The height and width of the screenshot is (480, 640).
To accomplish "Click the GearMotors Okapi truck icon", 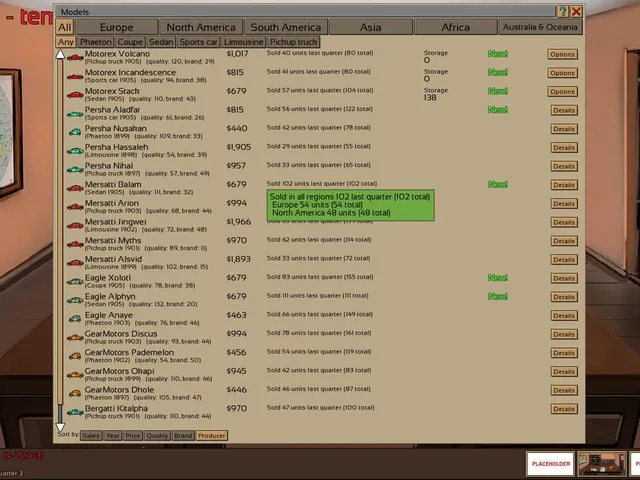I will click(75, 376).
